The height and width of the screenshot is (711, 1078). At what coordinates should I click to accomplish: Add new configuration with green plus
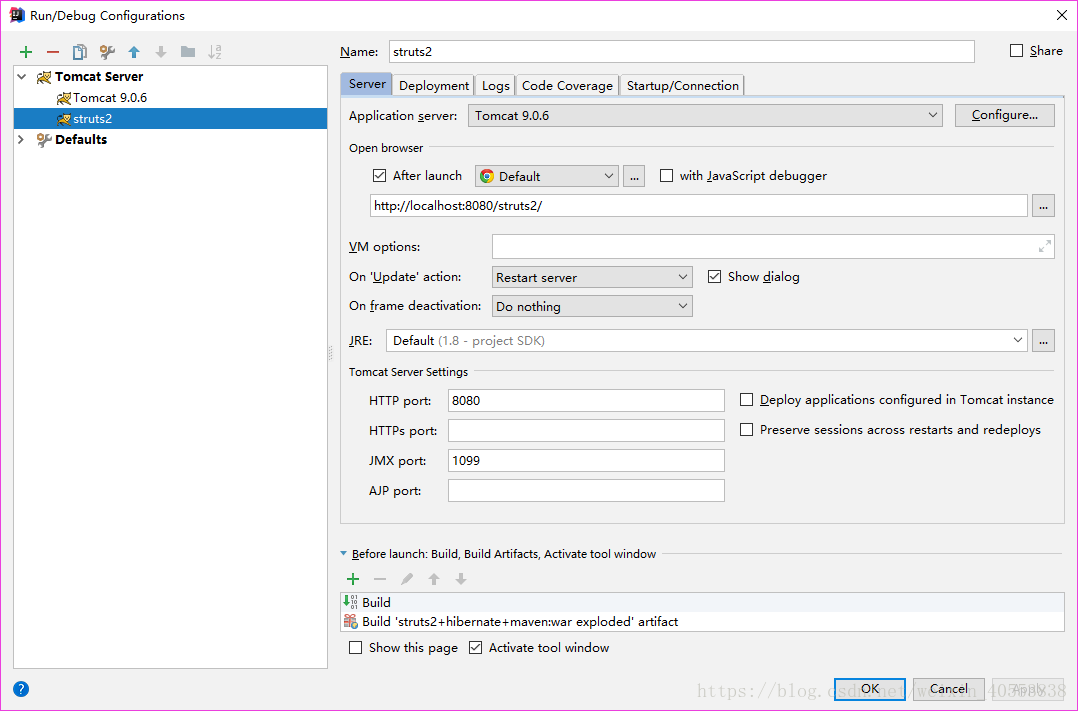point(26,52)
